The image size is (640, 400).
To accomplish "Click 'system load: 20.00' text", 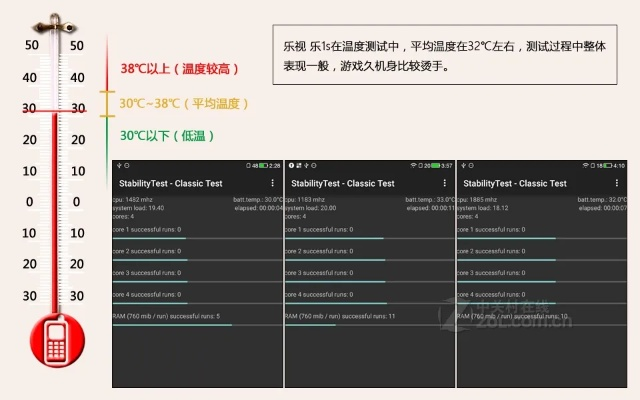I will click(x=311, y=208).
